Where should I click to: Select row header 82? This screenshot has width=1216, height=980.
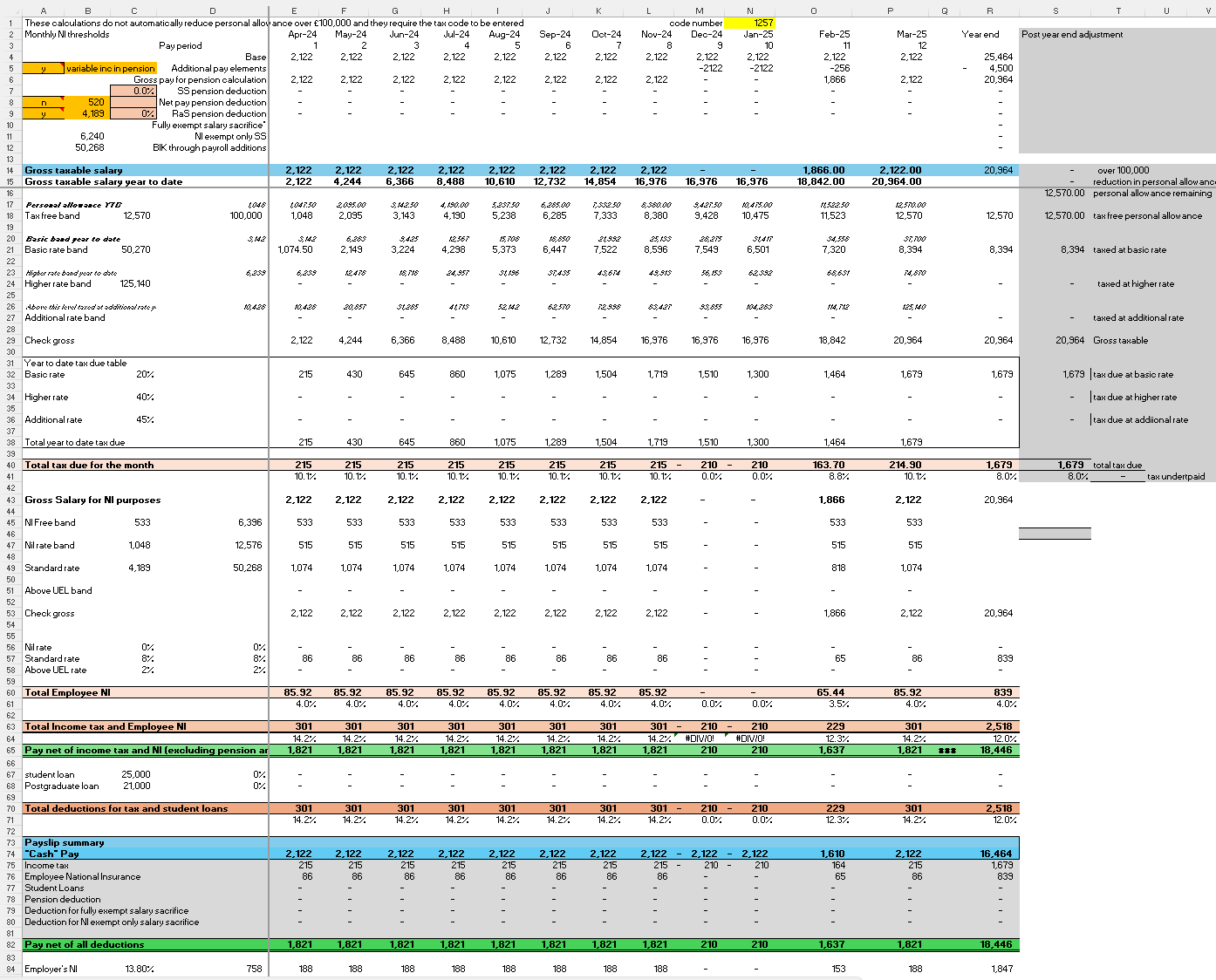pos(10,944)
